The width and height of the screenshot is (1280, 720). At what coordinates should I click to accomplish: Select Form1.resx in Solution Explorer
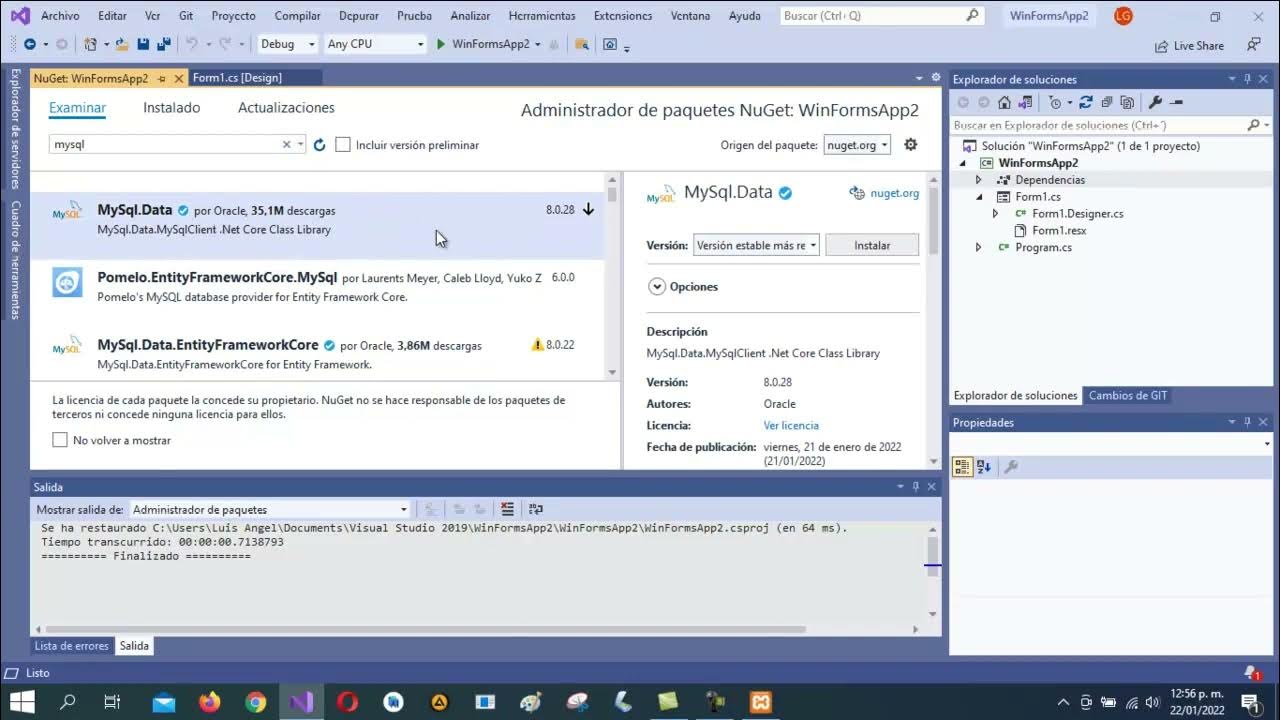tap(1059, 231)
